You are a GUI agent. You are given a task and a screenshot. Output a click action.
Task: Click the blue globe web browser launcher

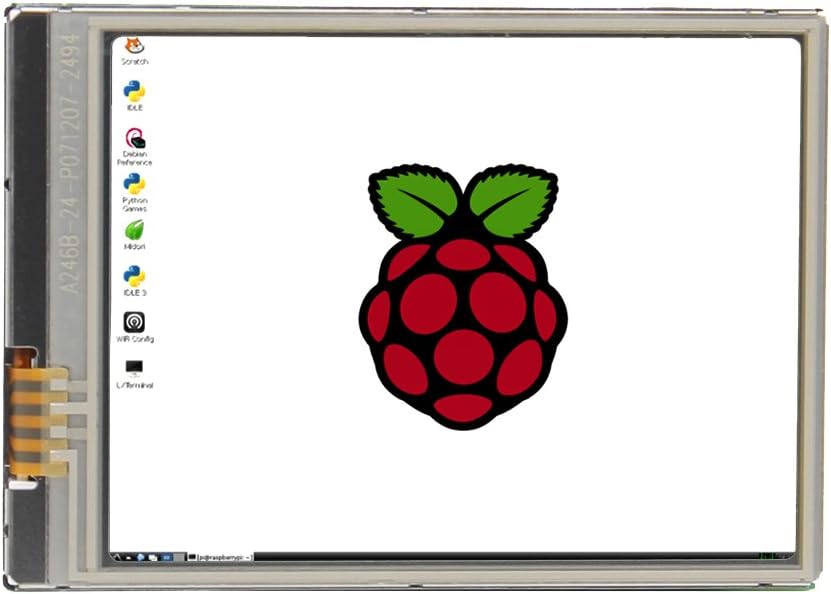(x=140, y=557)
